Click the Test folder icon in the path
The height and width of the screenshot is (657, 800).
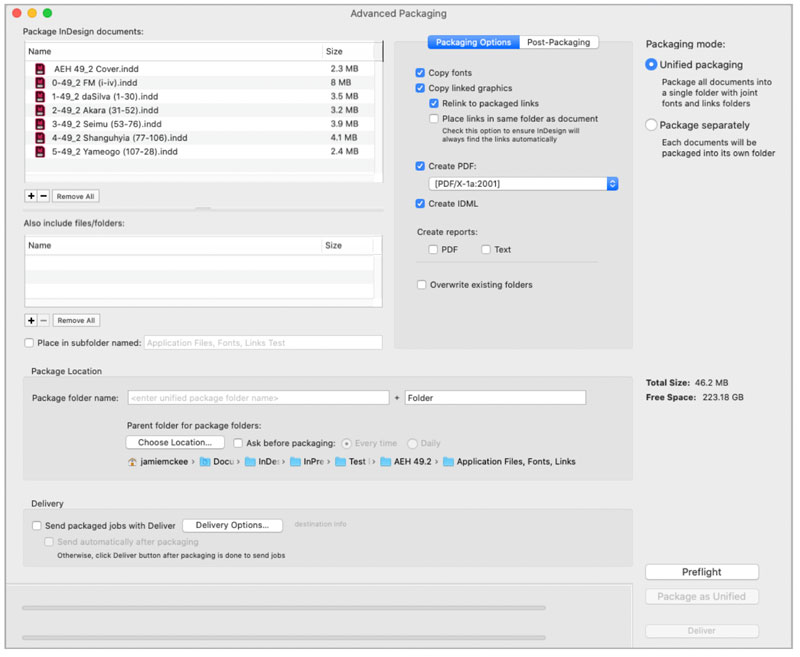340,462
